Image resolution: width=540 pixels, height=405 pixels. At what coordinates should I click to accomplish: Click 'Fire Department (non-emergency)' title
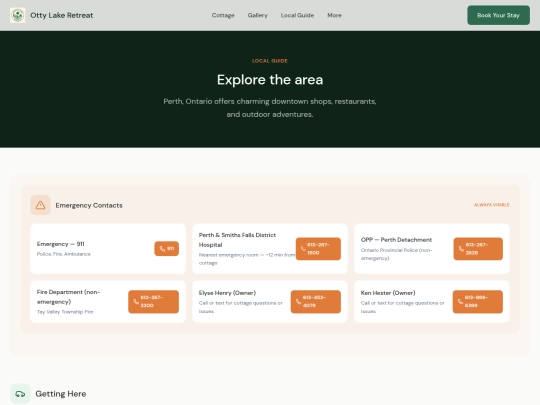point(68,297)
